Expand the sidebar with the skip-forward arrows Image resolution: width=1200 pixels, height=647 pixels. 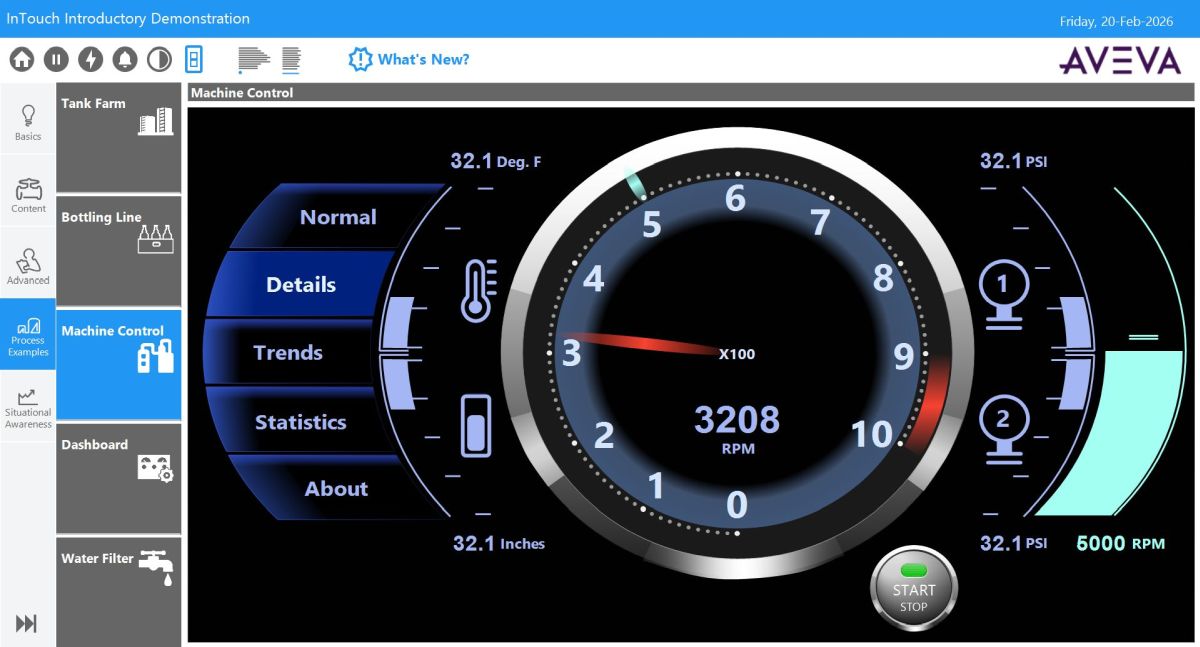(27, 624)
